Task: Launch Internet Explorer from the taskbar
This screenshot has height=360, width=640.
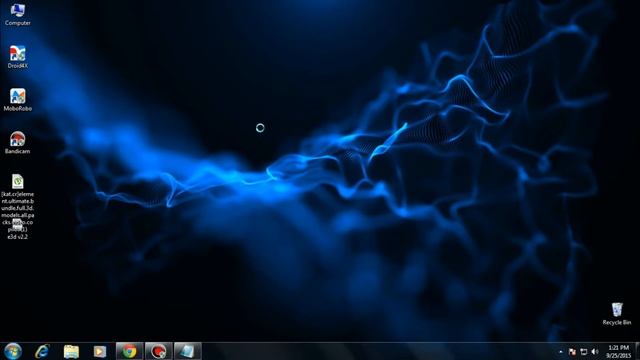Action: click(42, 351)
